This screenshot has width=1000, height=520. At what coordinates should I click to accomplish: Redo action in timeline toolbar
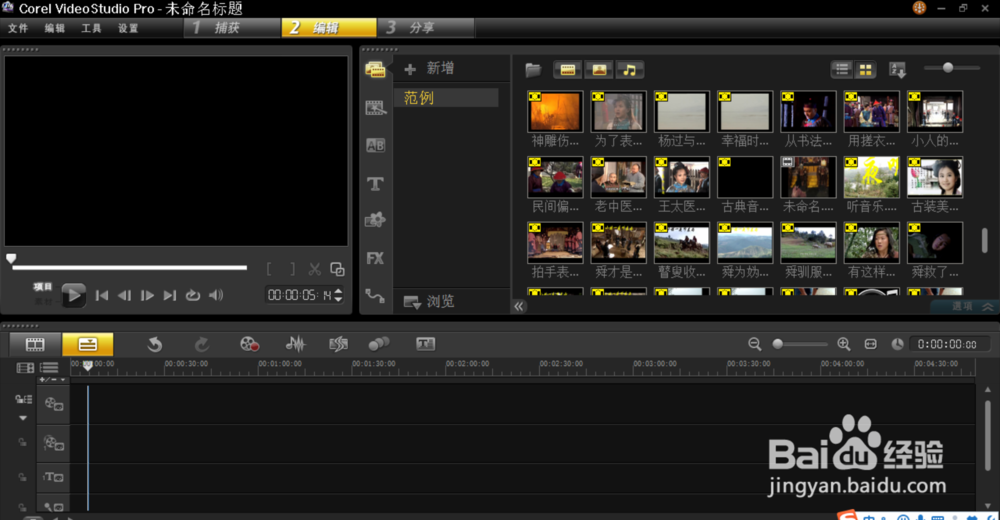click(x=202, y=345)
